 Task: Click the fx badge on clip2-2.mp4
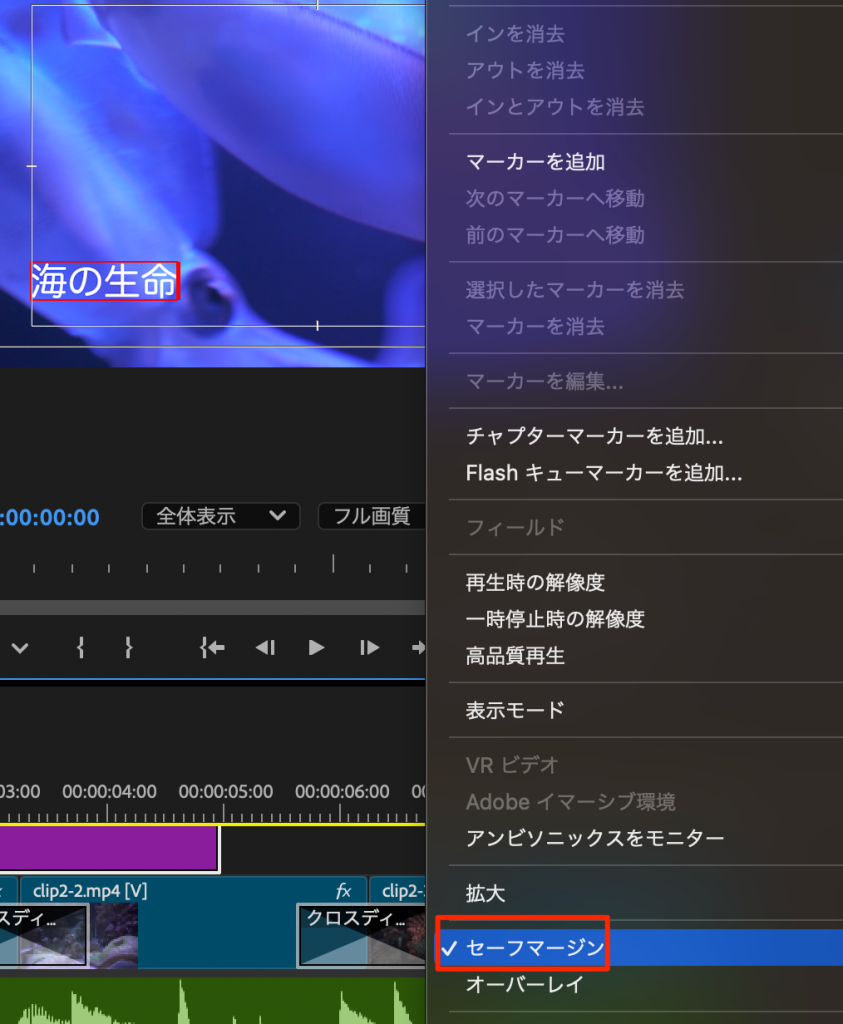tap(344, 890)
